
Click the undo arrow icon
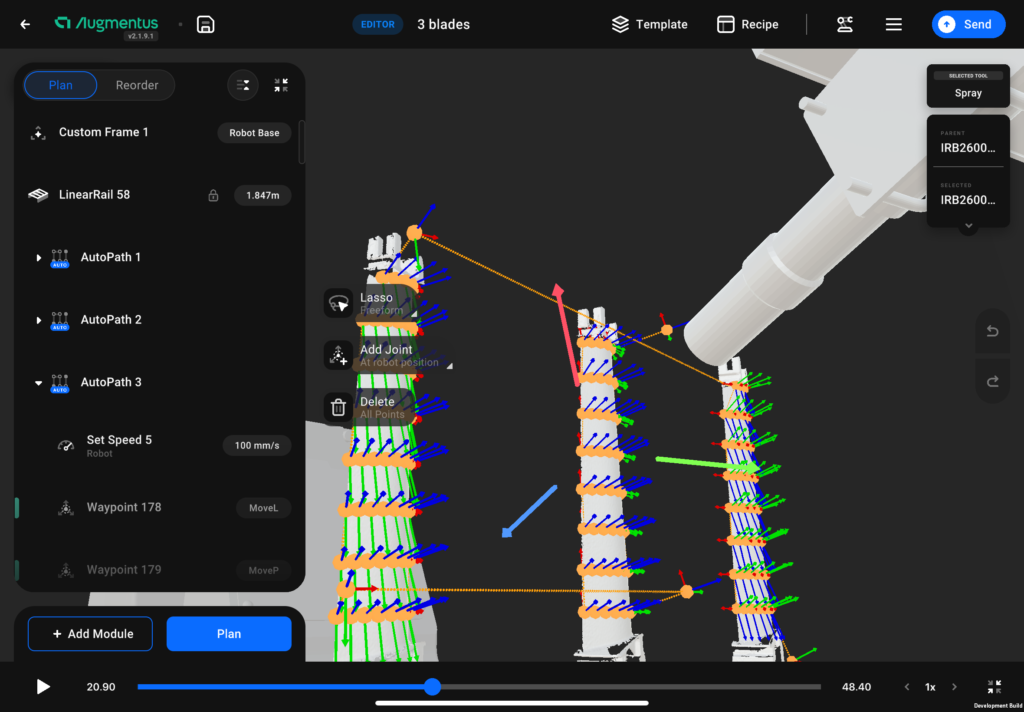992,332
